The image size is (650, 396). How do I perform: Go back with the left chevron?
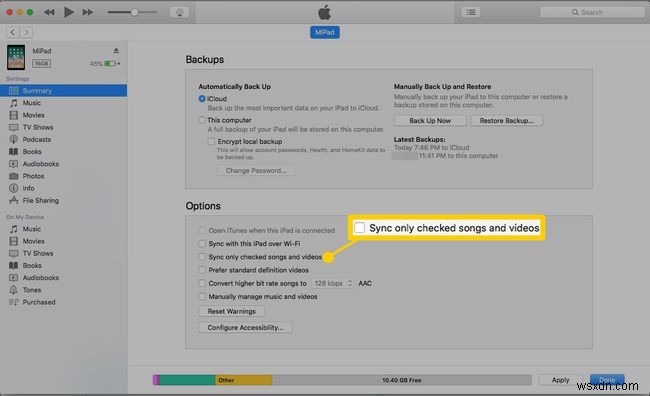(x=13, y=32)
